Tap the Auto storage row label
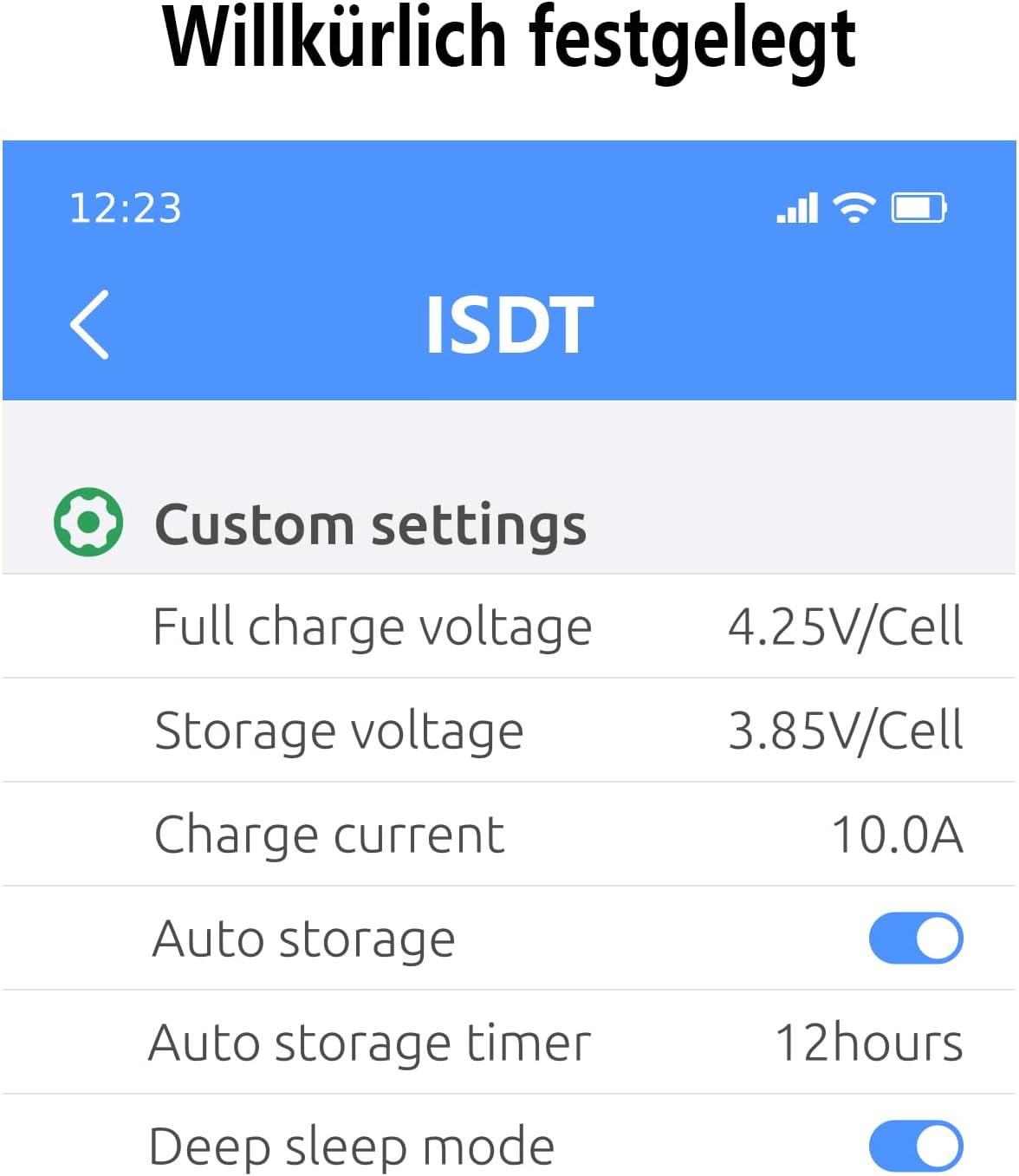The width and height of the screenshot is (1019, 1176). tap(303, 939)
